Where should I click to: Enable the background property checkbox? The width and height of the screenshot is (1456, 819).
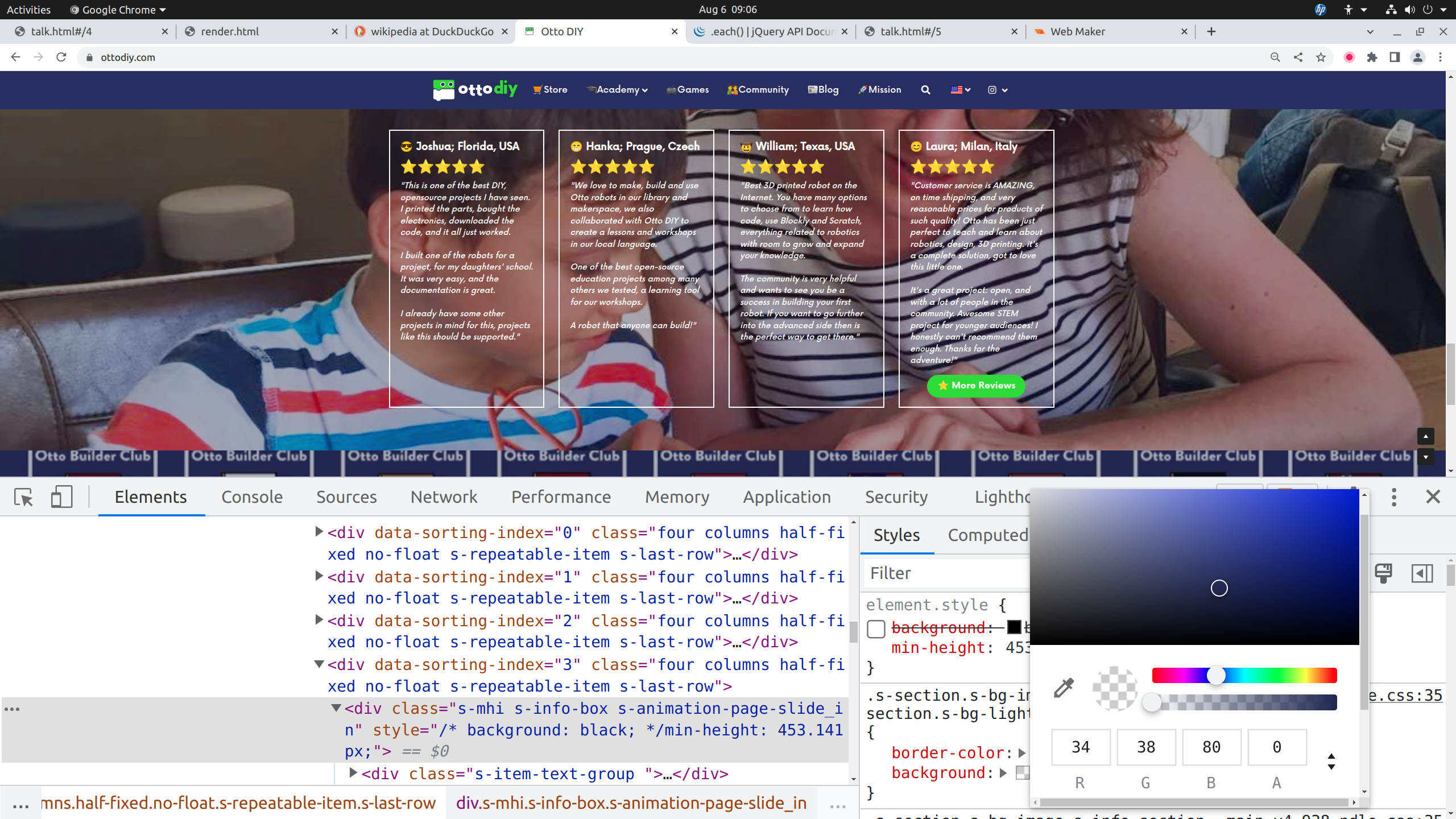(876, 629)
